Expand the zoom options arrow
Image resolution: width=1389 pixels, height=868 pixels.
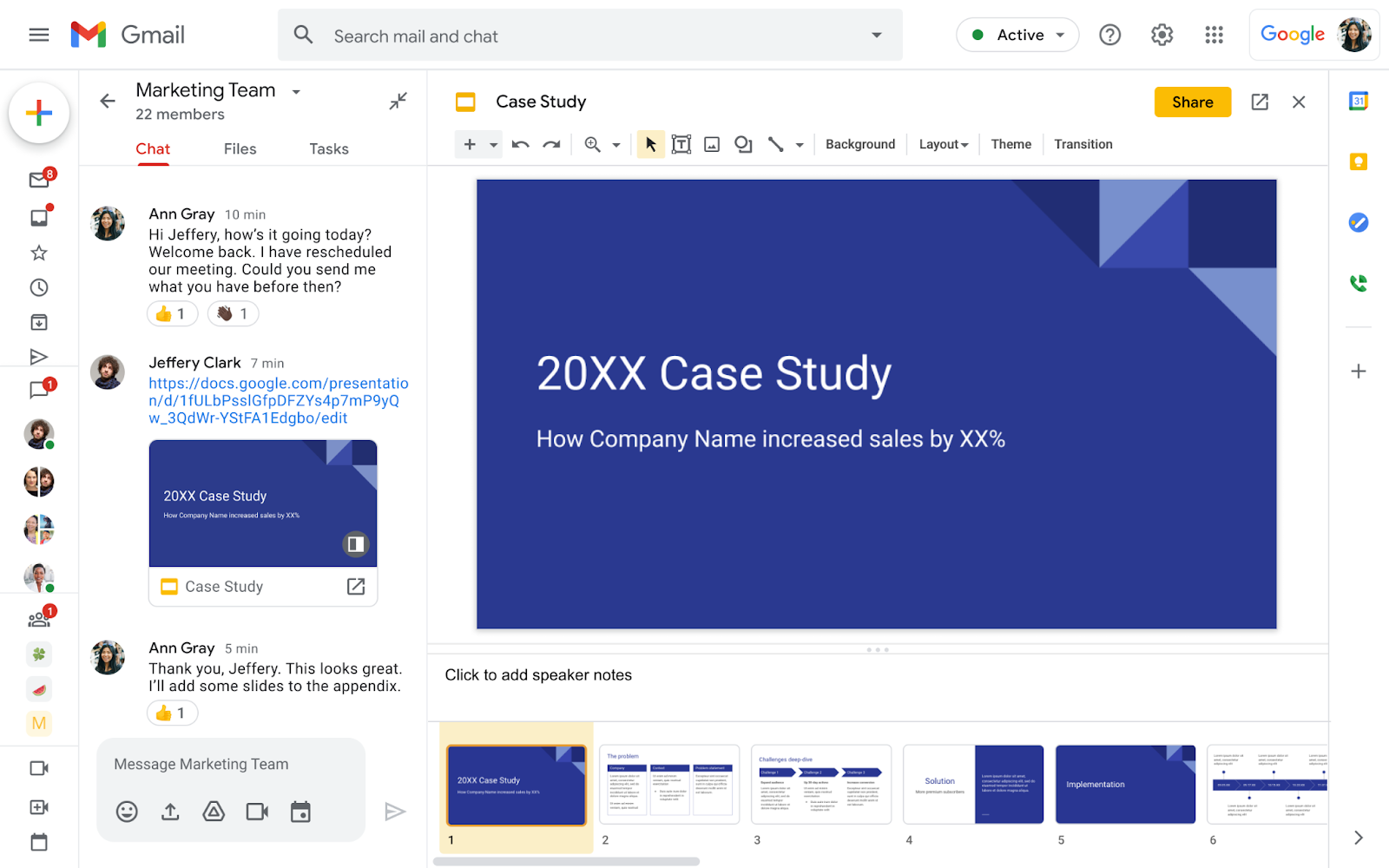tap(616, 144)
